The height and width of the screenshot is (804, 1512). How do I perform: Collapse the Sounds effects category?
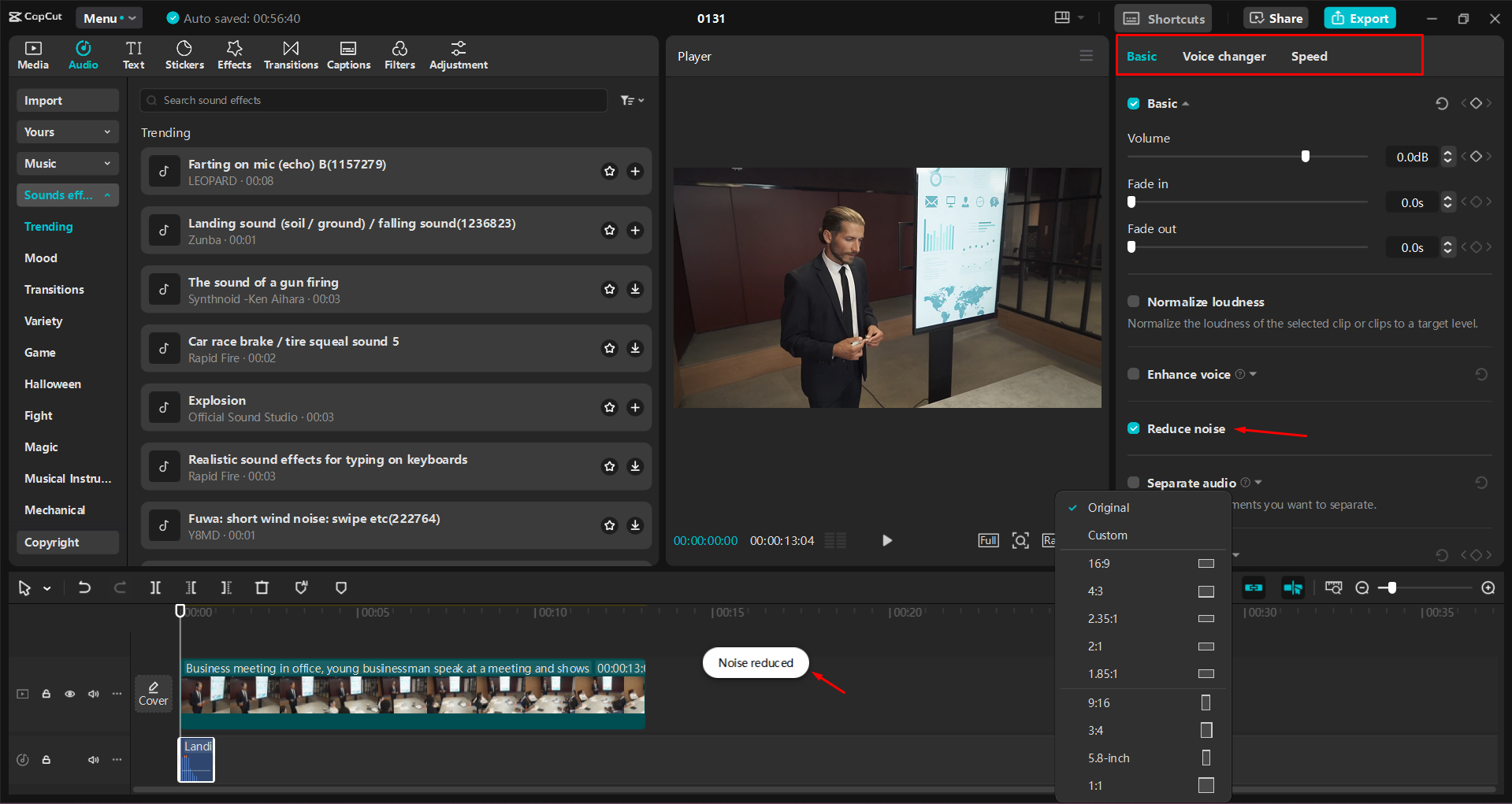67,195
